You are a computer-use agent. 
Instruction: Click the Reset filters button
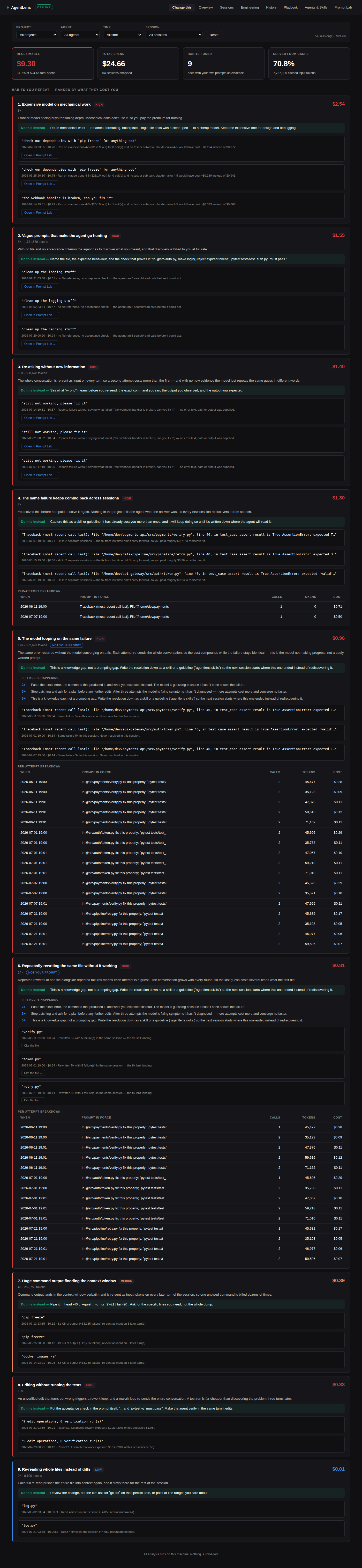click(x=214, y=35)
